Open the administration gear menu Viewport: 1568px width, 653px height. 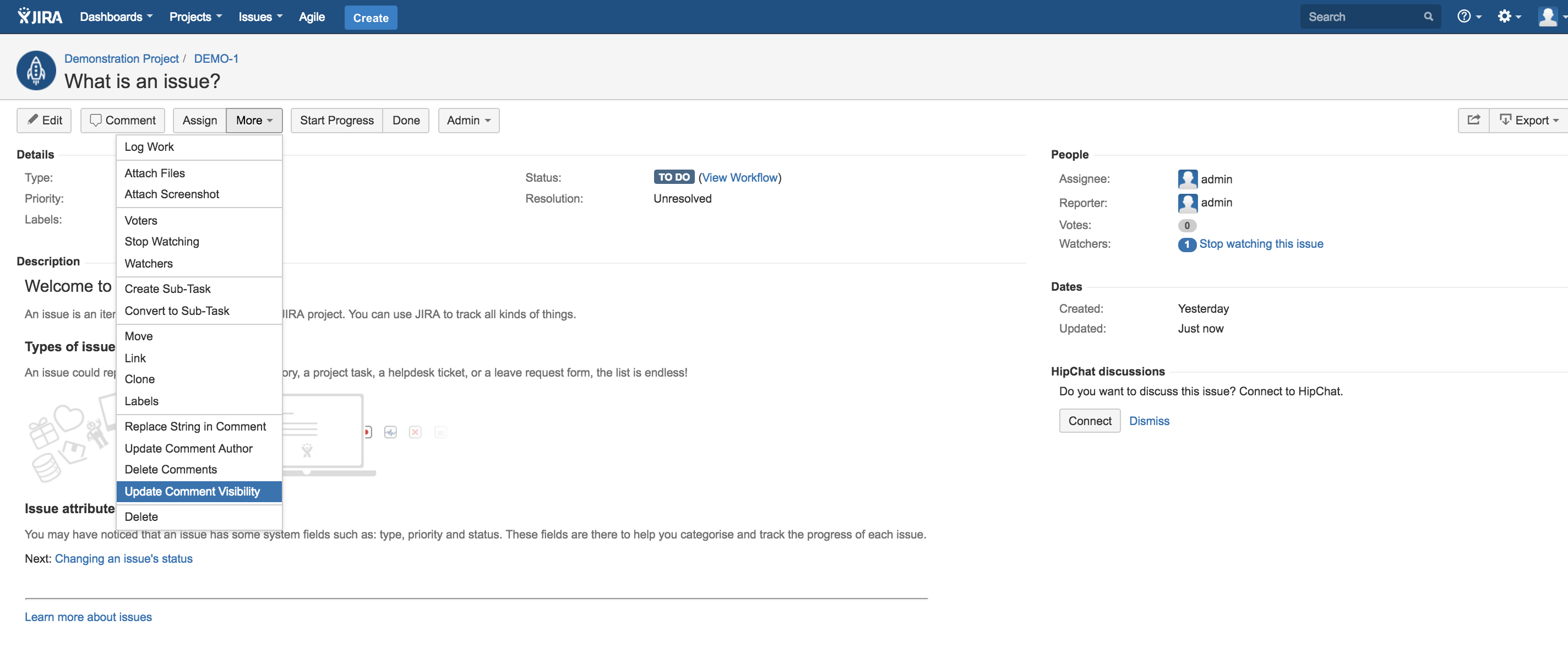1509,17
